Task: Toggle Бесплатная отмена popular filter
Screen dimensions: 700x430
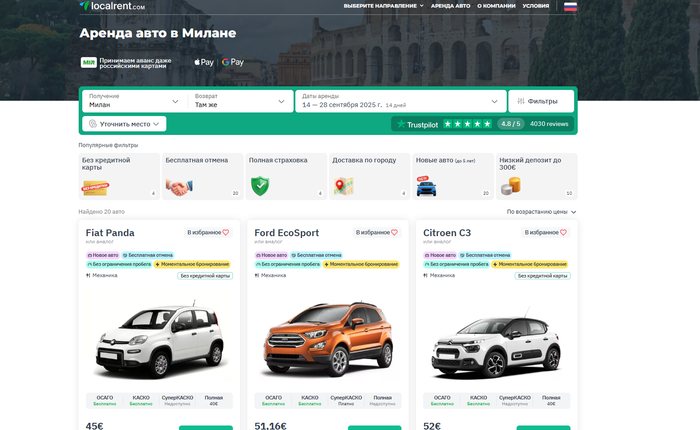Action: (x=203, y=176)
